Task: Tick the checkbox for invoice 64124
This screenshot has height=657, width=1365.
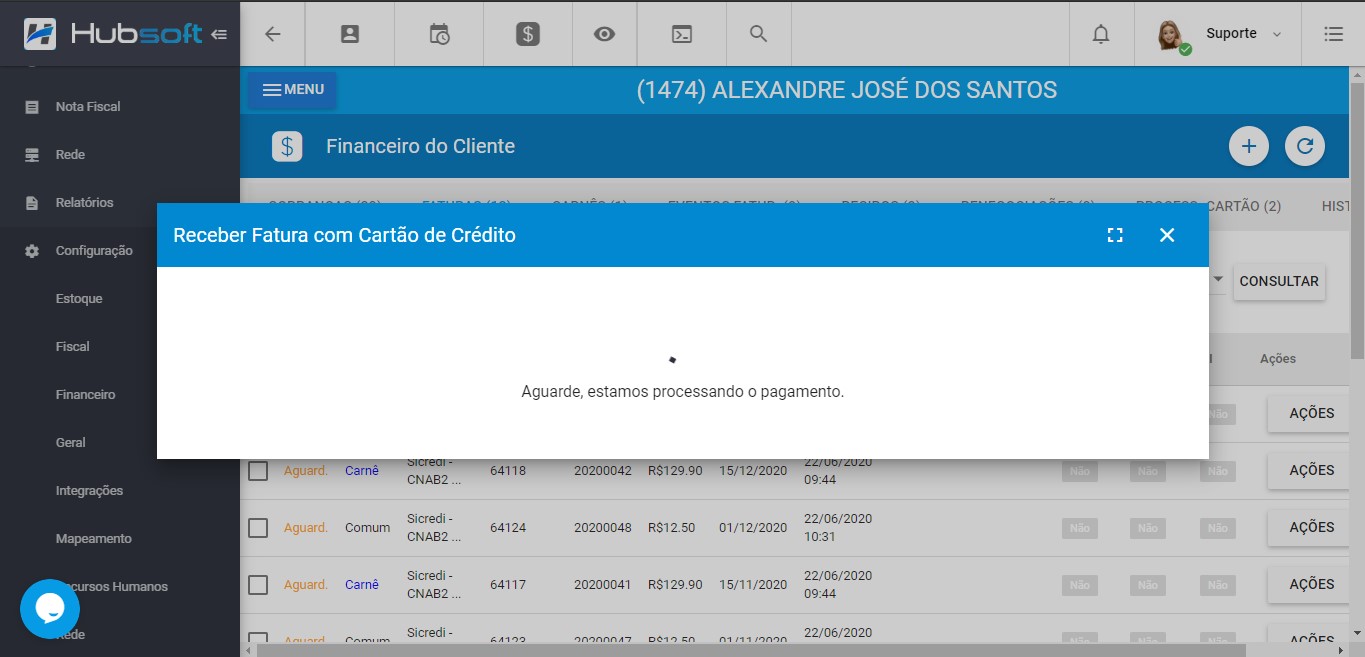Action: point(258,528)
